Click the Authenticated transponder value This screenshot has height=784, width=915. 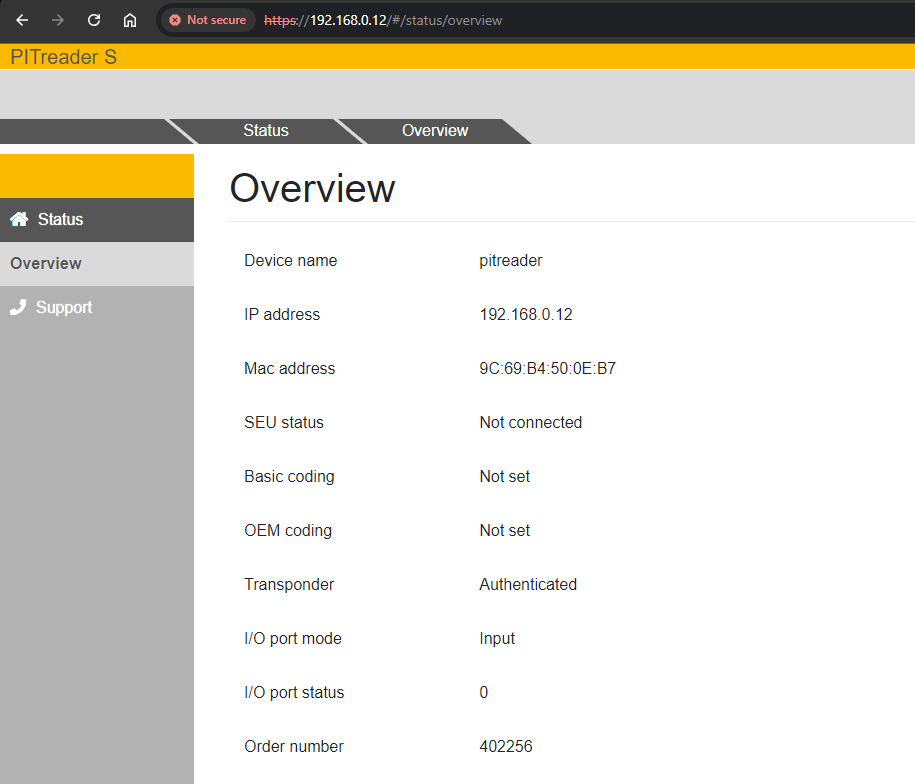[x=528, y=584]
